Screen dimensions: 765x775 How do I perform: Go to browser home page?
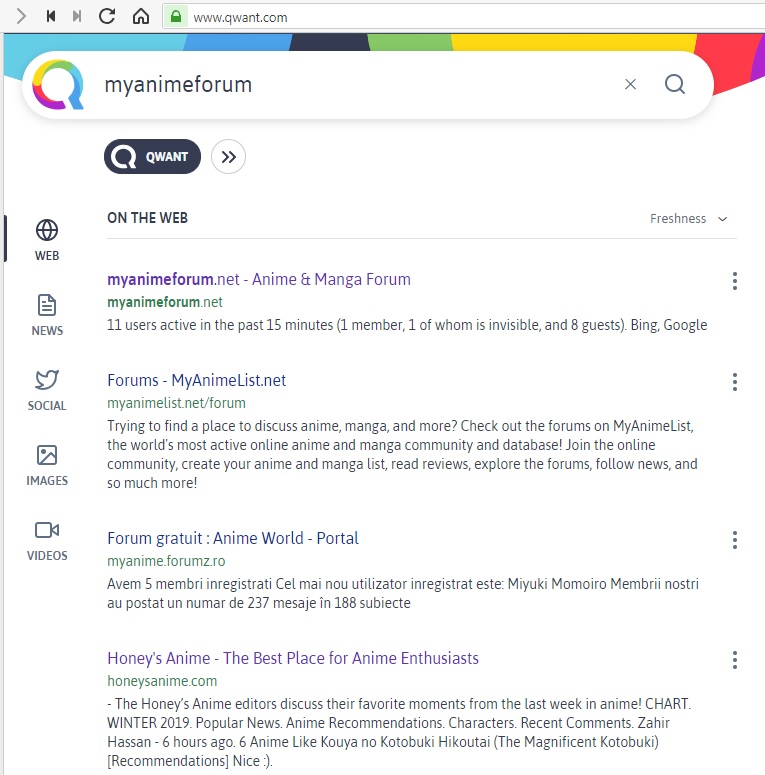point(141,16)
